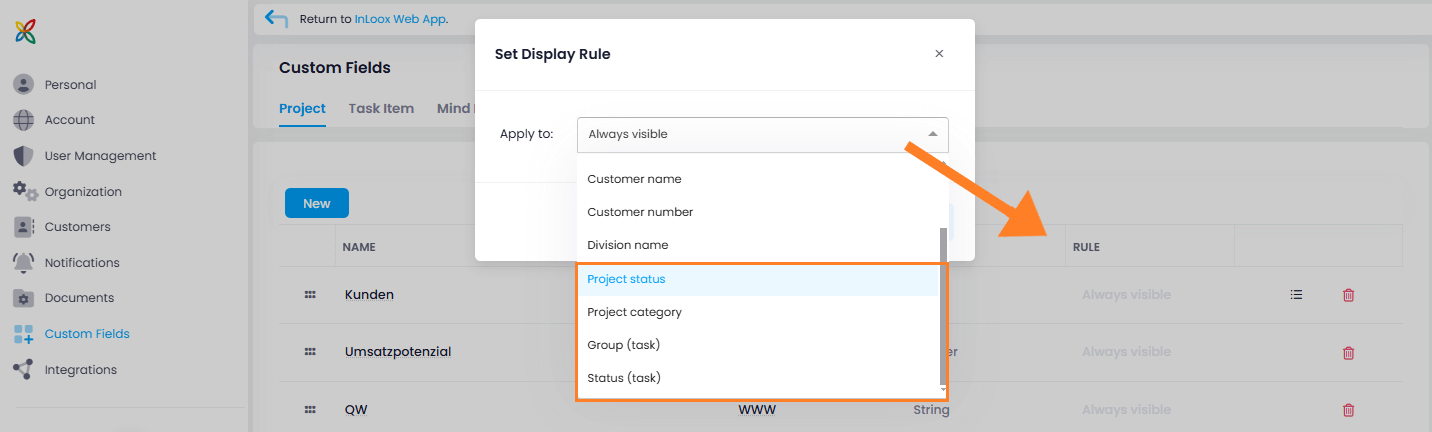Open Notifications settings
The width and height of the screenshot is (1432, 432).
tap(82, 263)
